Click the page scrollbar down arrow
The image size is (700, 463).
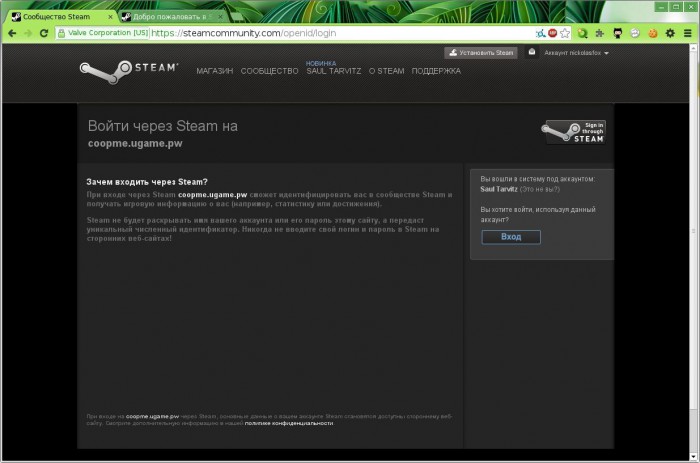click(693, 456)
